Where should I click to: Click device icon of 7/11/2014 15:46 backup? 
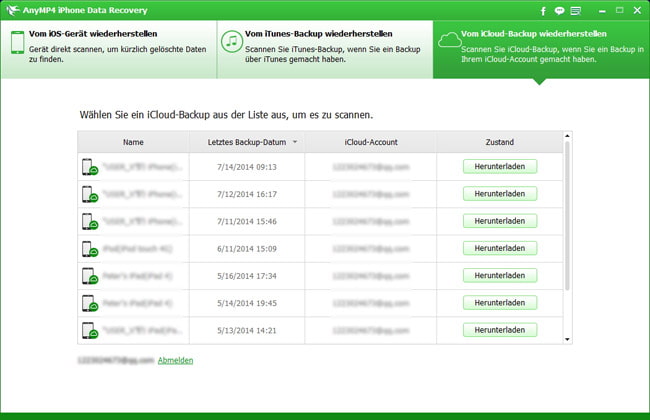[90, 221]
